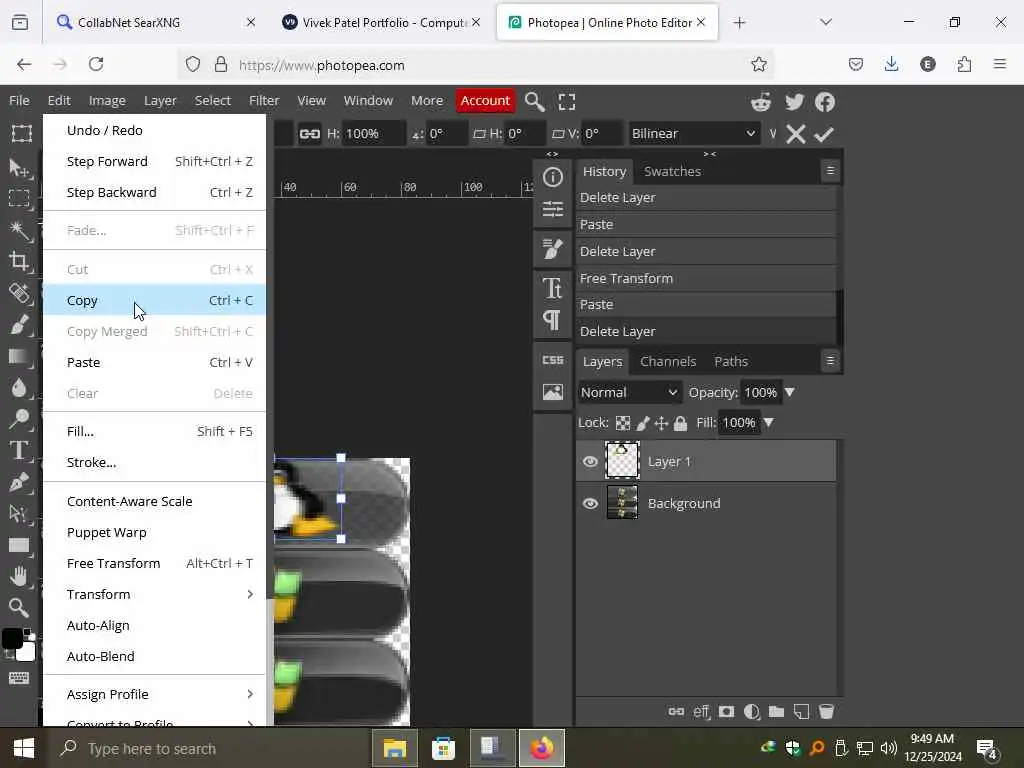
Task: Select the Free Transform history state
Action: click(x=707, y=278)
